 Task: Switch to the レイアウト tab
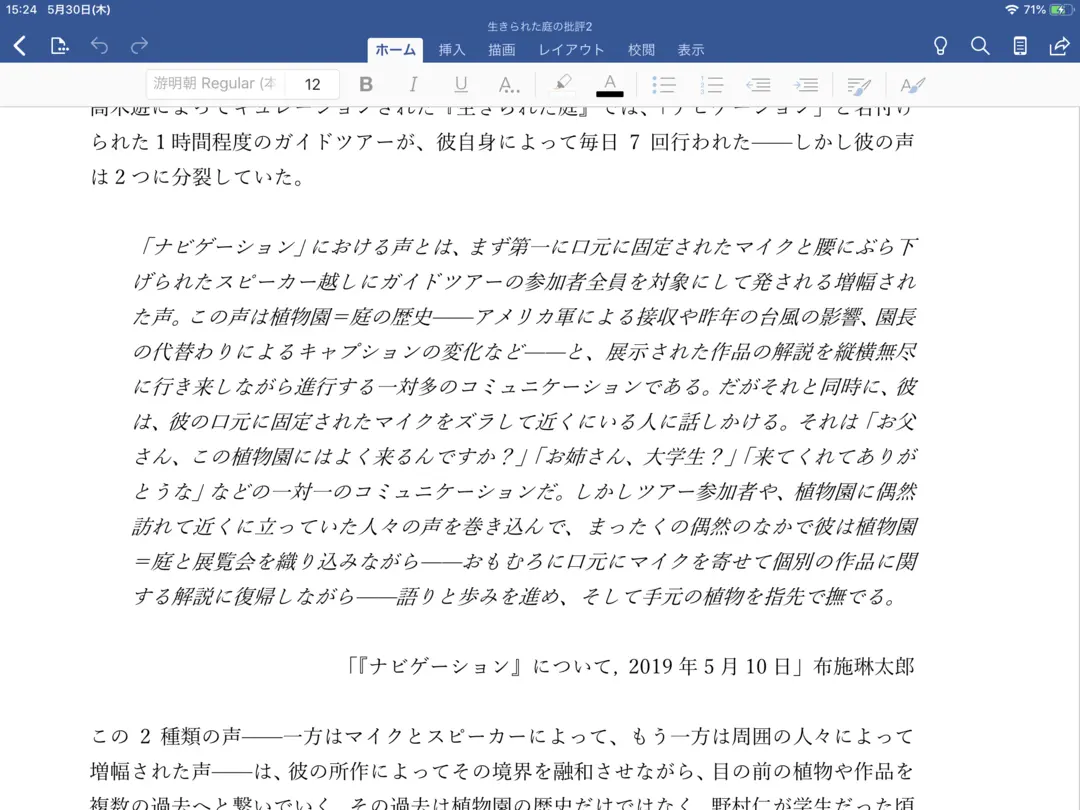(571, 50)
